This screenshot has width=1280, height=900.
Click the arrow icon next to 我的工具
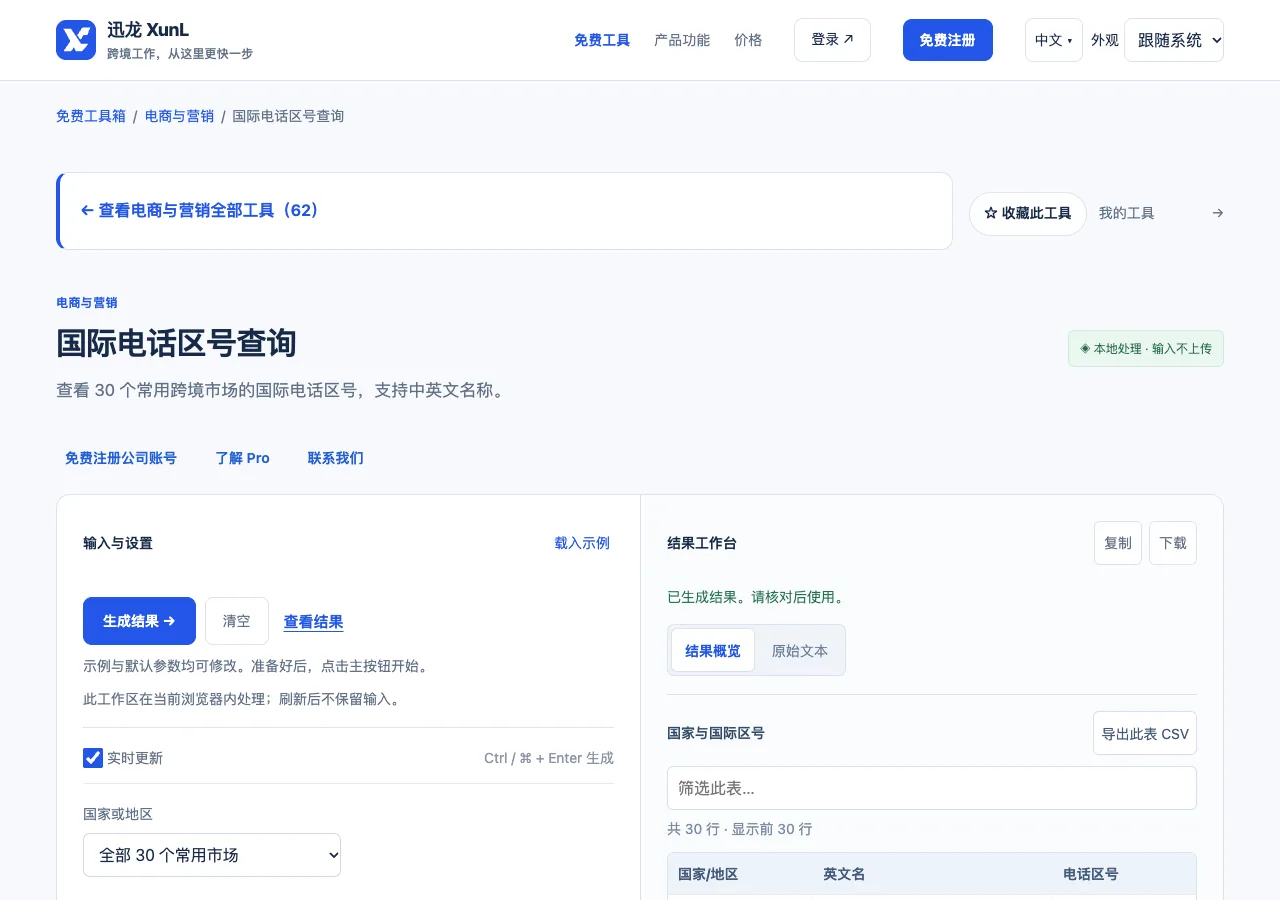click(x=1217, y=213)
